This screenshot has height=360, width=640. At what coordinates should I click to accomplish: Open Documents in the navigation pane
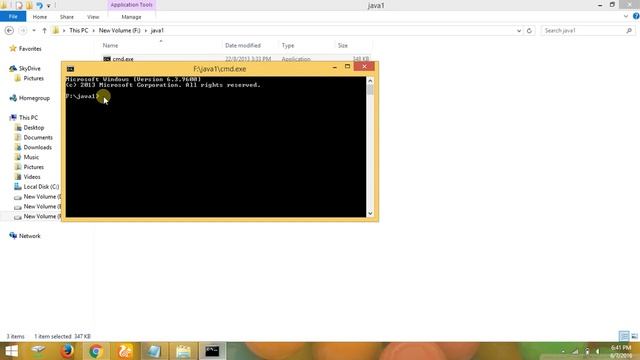pyautogui.click(x=38, y=137)
